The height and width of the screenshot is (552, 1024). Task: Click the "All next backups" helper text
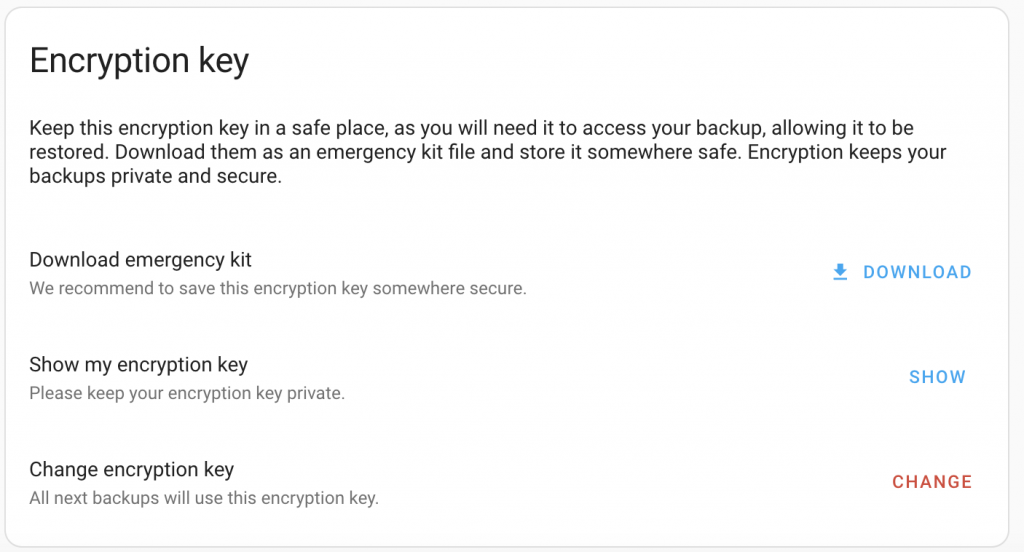tap(203, 498)
